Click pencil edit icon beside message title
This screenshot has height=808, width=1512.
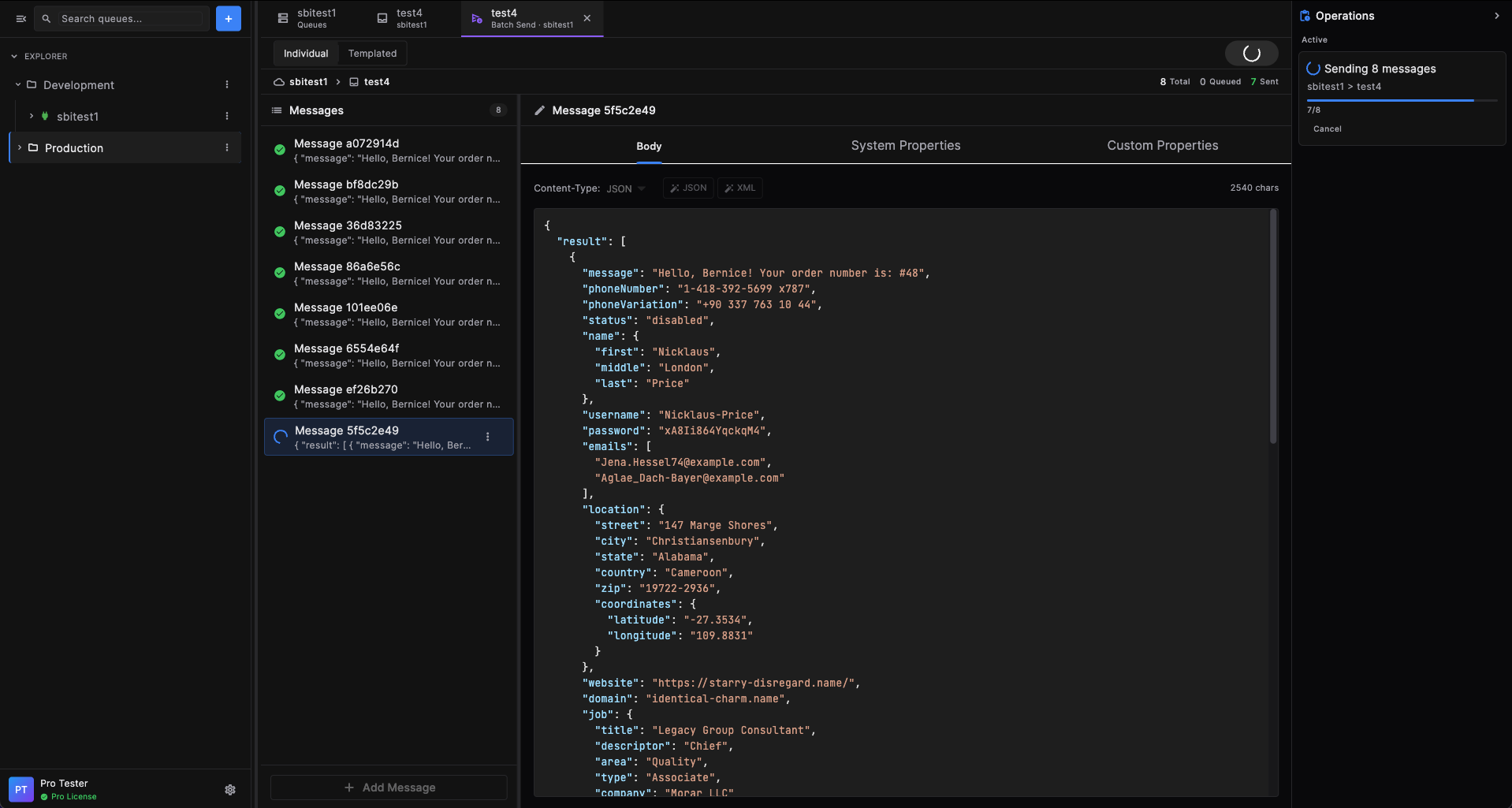[540, 110]
